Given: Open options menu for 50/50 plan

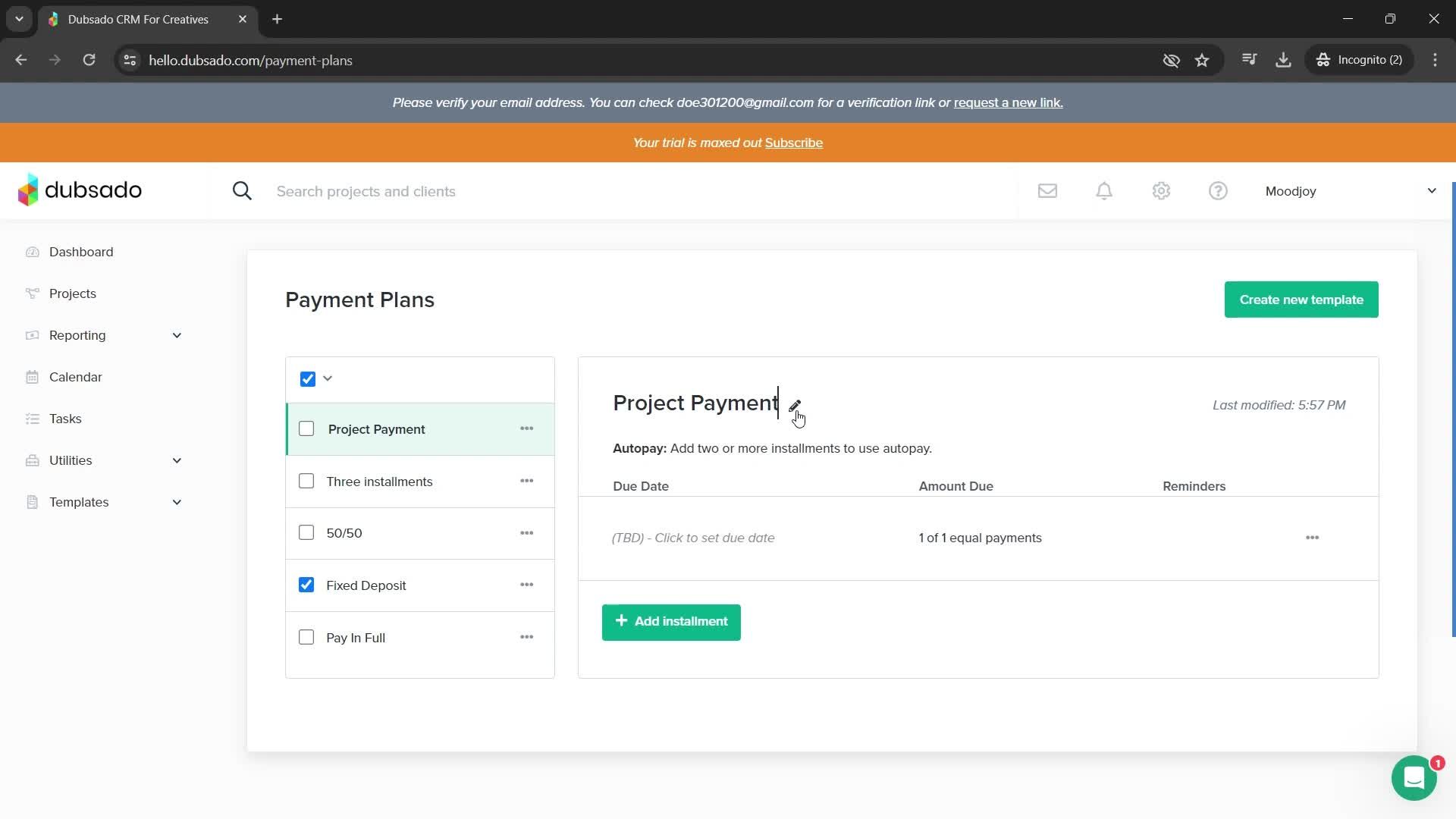Looking at the screenshot, I should pyautogui.click(x=527, y=533).
